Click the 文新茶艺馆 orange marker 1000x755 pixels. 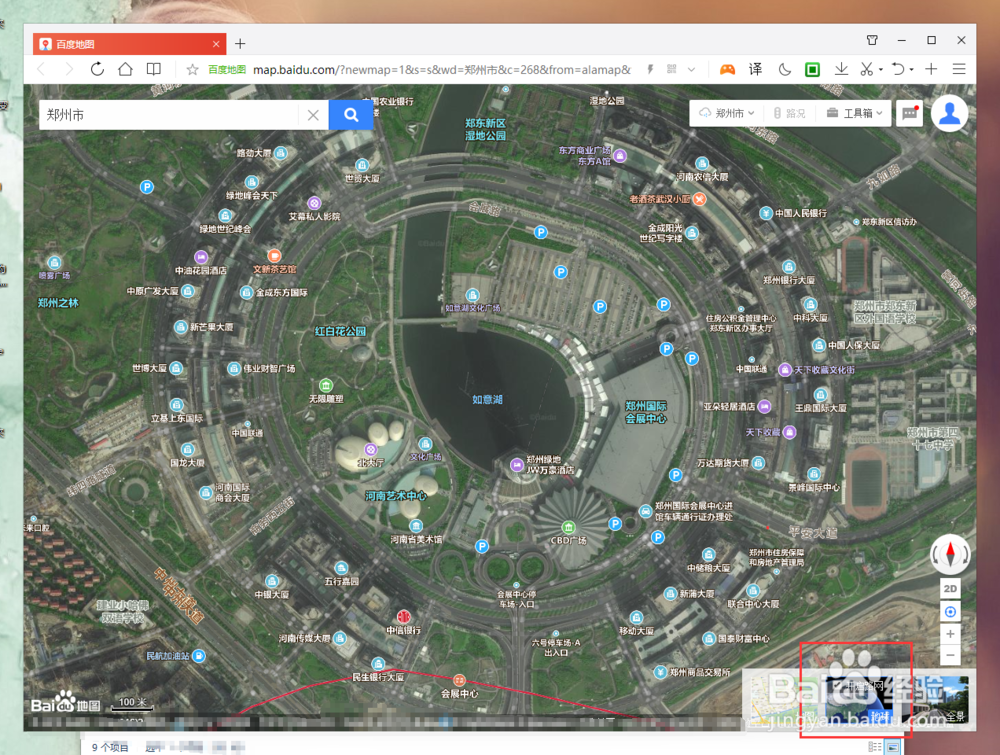click(x=274, y=256)
